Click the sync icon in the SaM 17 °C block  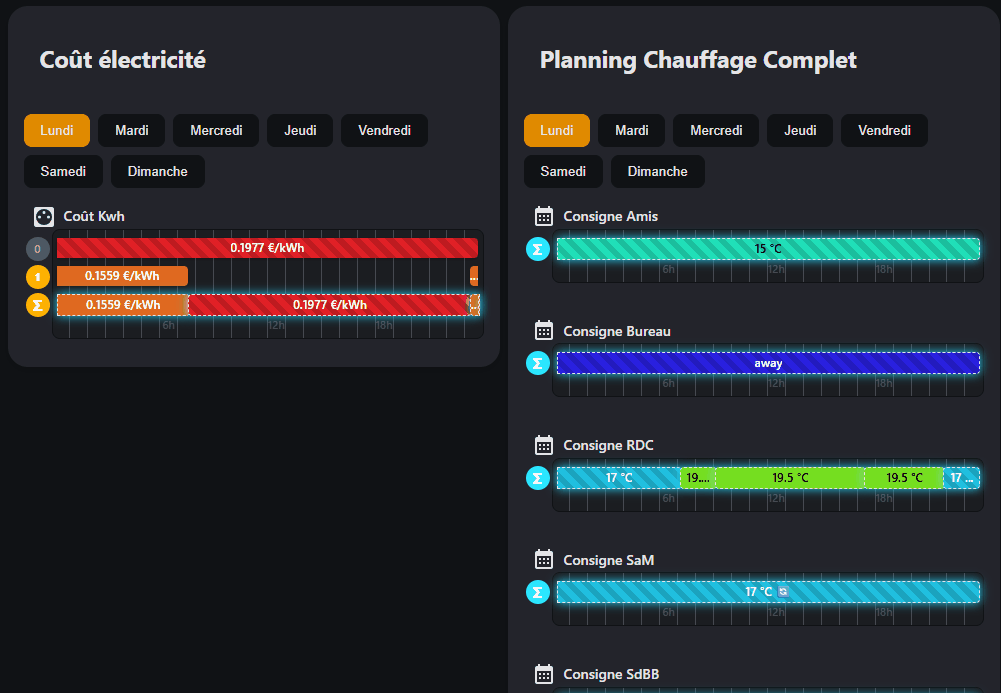(783, 592)
